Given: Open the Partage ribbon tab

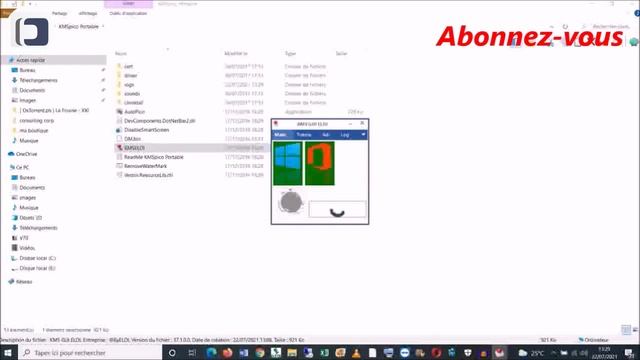Looking at the screenshot, I should click(x=59, y=13).
